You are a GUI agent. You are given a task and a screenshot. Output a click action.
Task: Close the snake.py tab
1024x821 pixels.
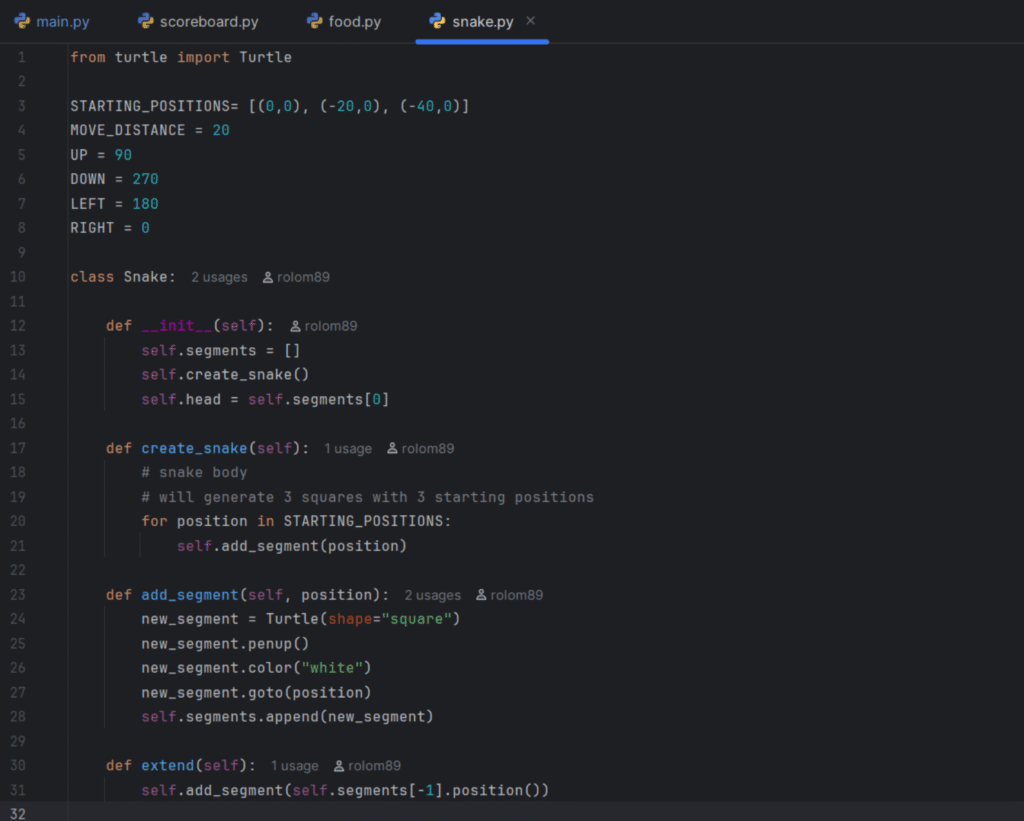(530, 21)
